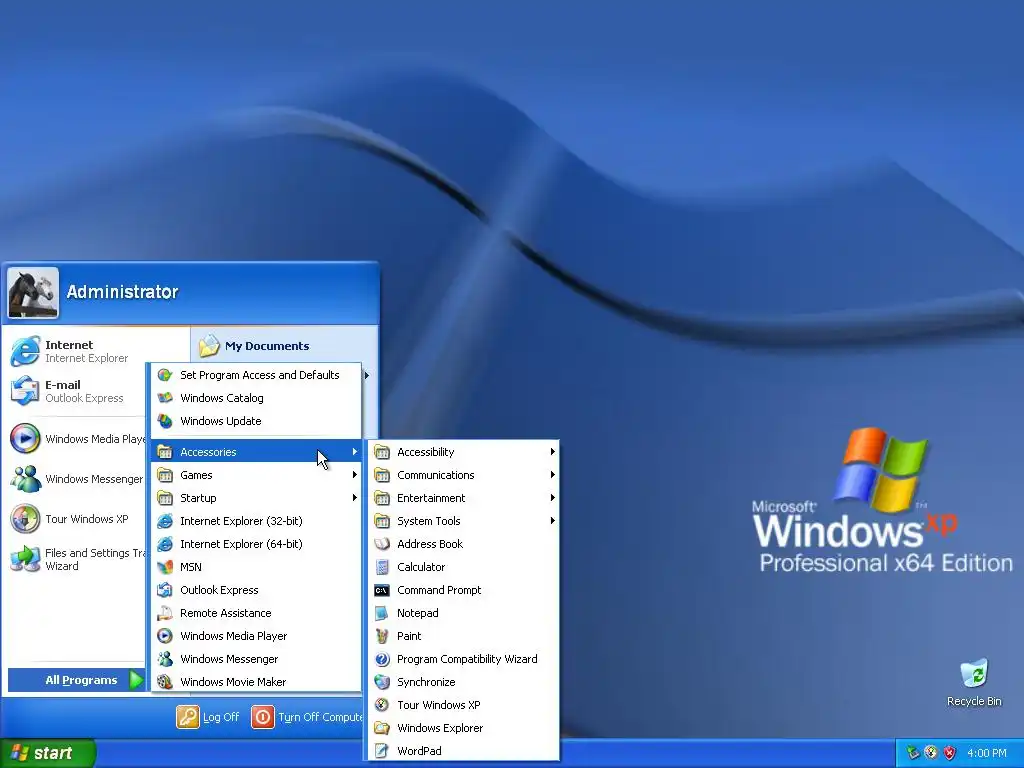Open Command Prompt
This screenshot has width=1024, height=768.
tap(464, 590)
